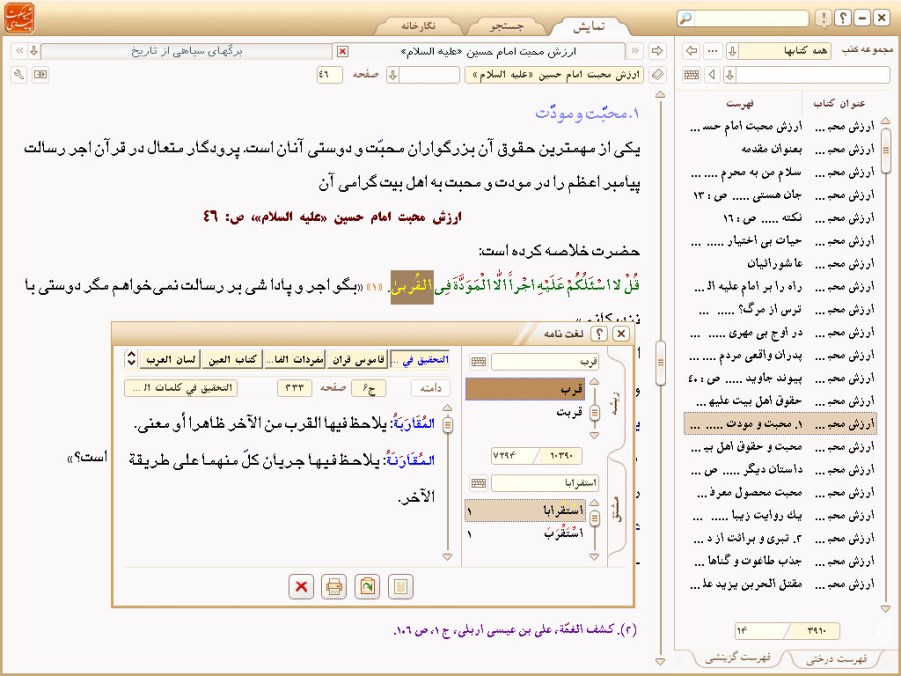Switch to نگارخانه tab
Viewport: 901px width, 676px height.
pos(418,26)
